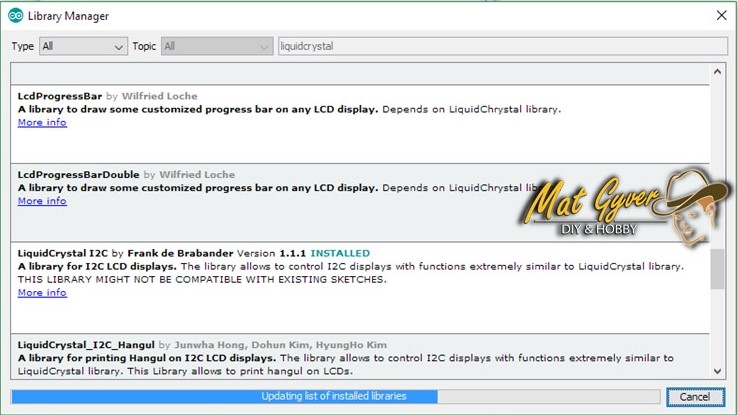Click the INSTALLED label on LiquidCrystal I2C
738x415 pixels.
point(339,253)
